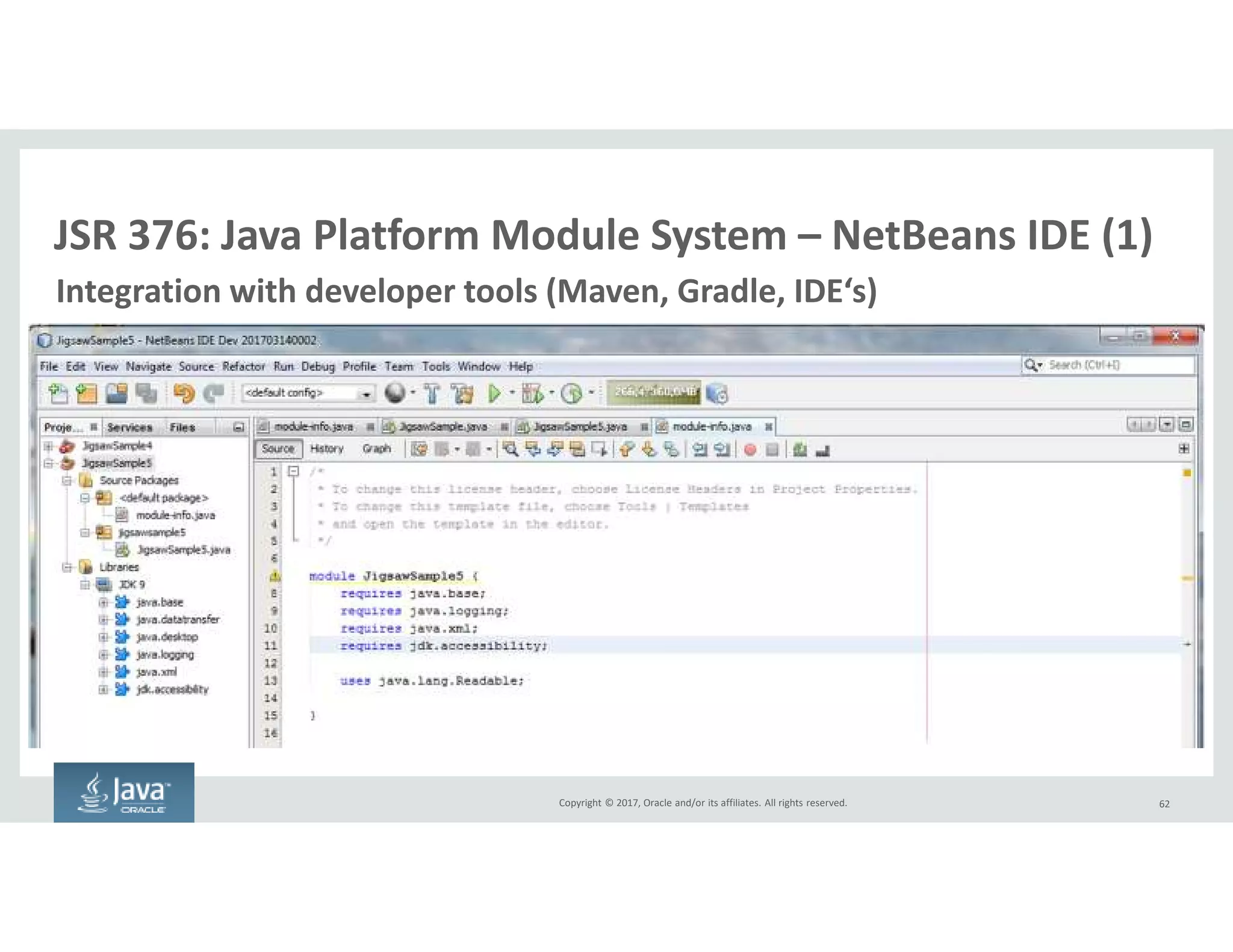The width and height of the screenshot is (1233, 952).
Task: Click the red Start Macro Recording icon
Action: coord(750,450)
